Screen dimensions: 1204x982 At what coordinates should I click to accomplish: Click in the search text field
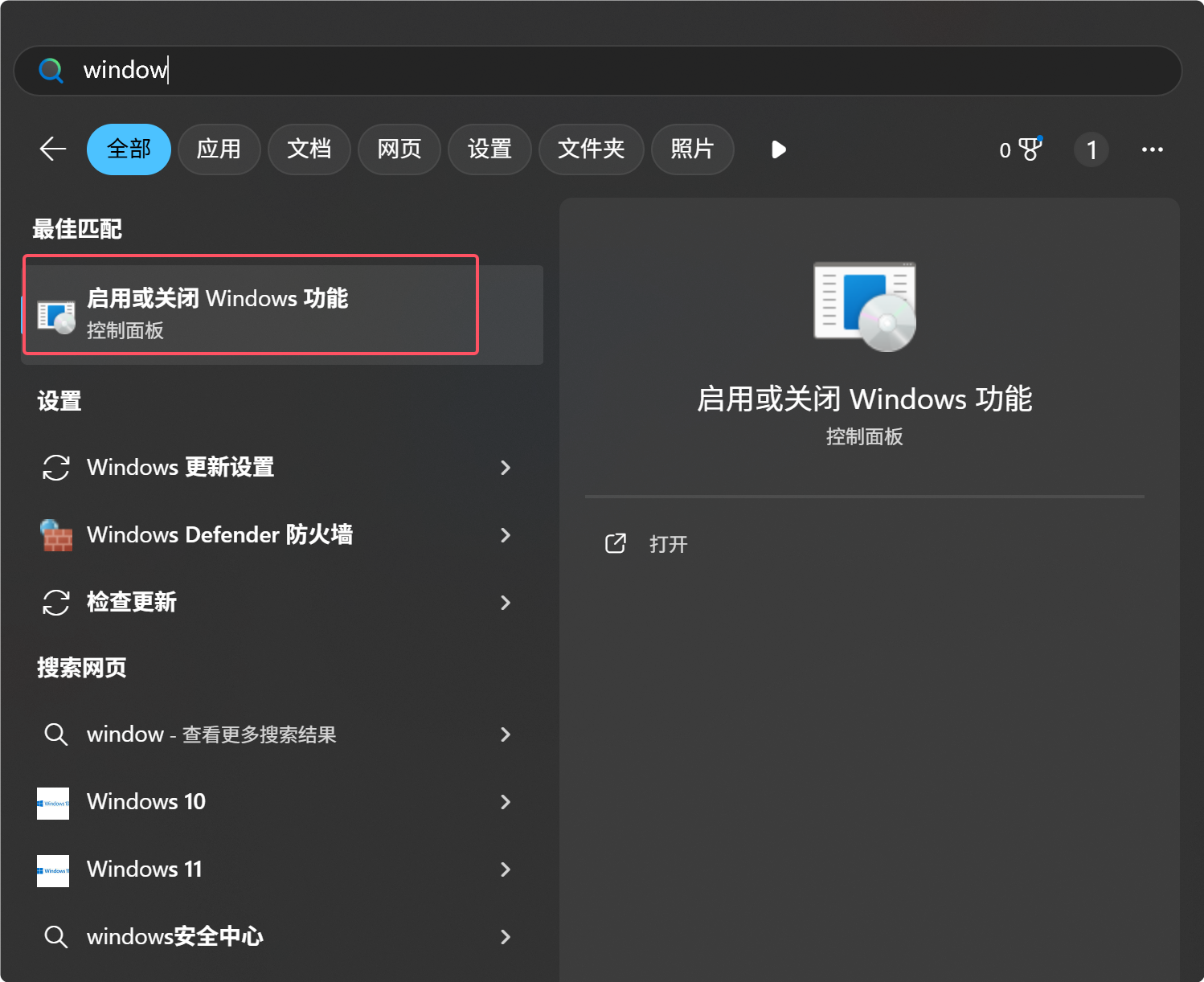(x=598, y=71)
